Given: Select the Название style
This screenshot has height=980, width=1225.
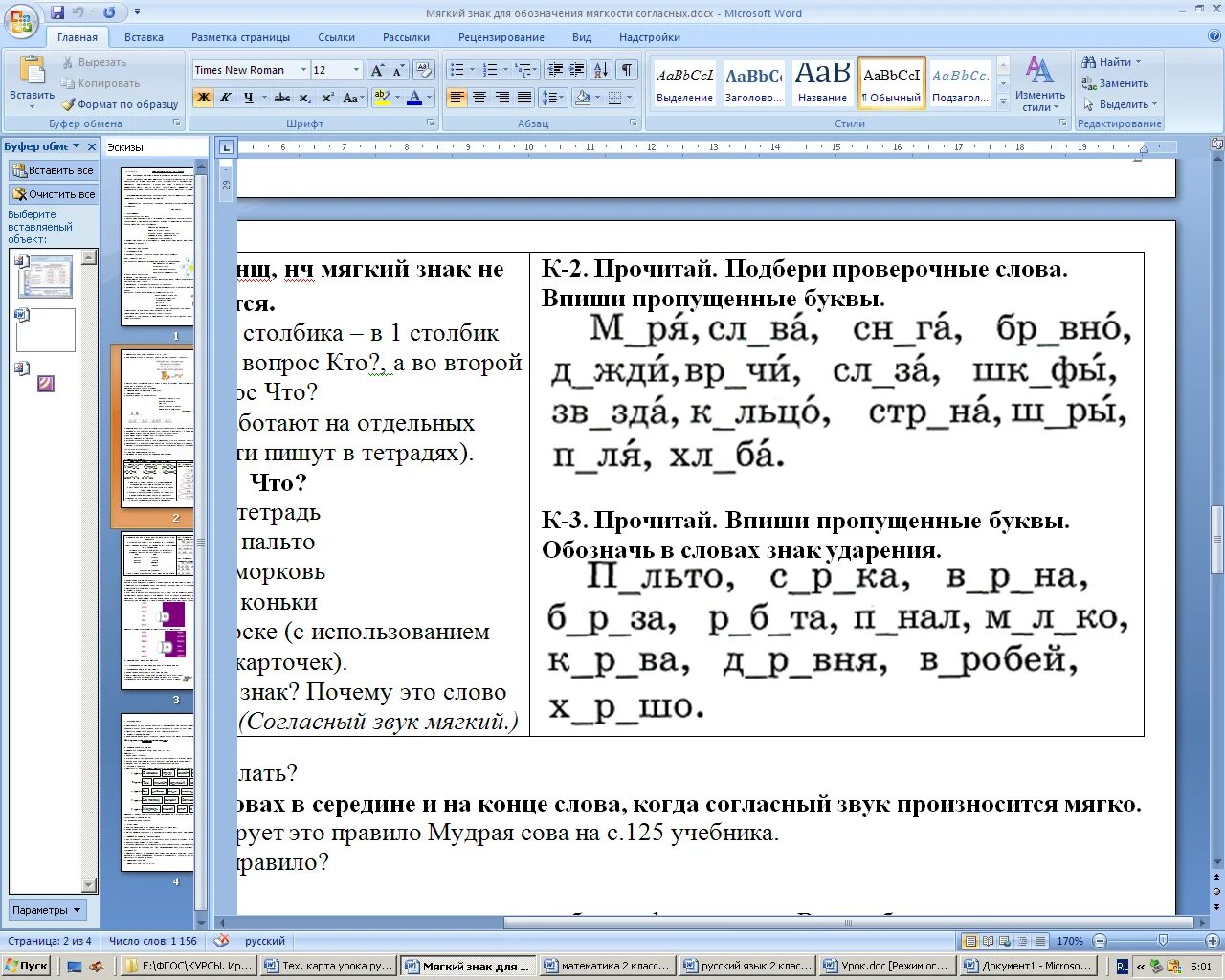Looking at the screenshot, I should coord(823,82).
